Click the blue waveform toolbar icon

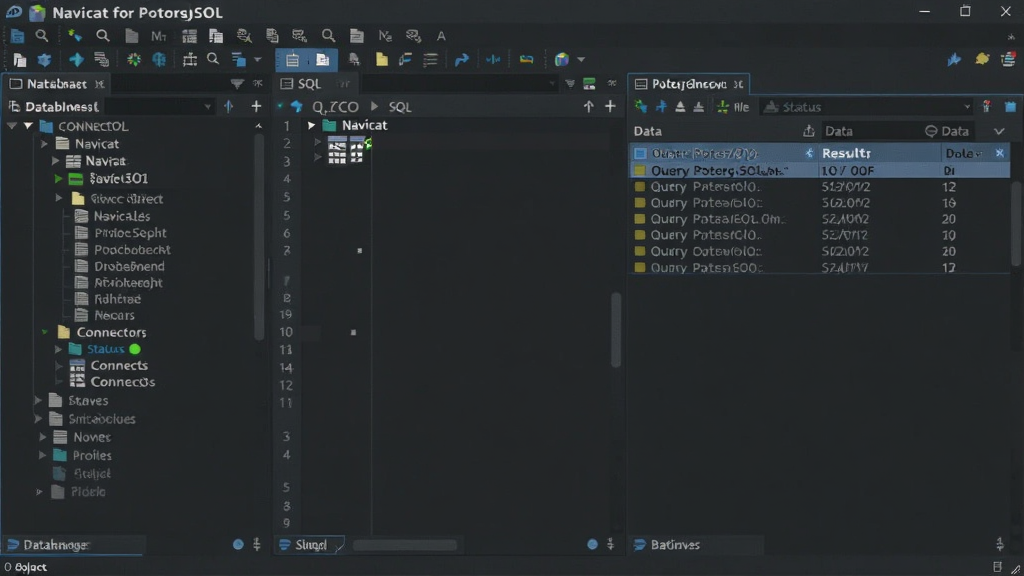click(x=493, y=60)
